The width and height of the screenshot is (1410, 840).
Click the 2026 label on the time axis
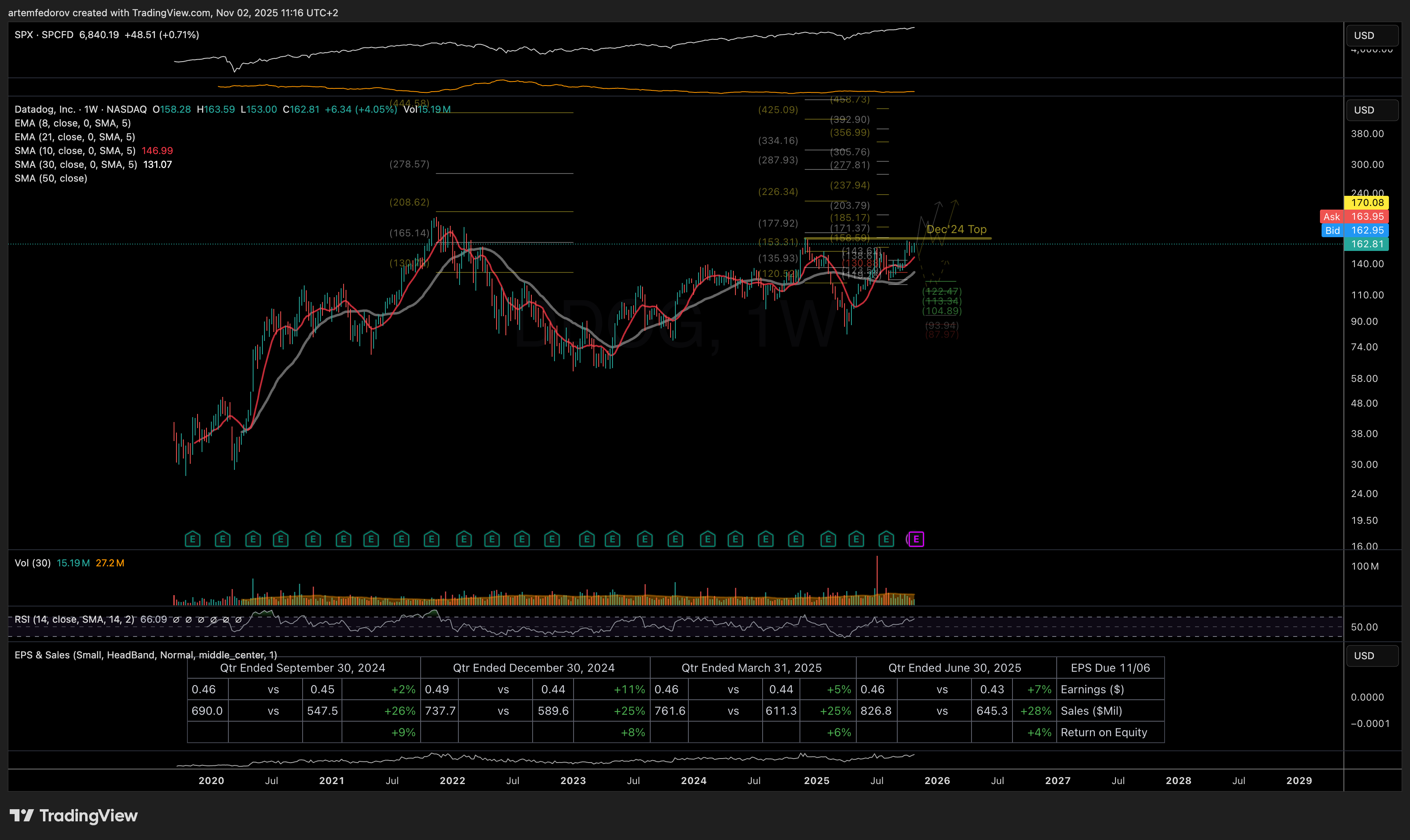pos(937,780)
